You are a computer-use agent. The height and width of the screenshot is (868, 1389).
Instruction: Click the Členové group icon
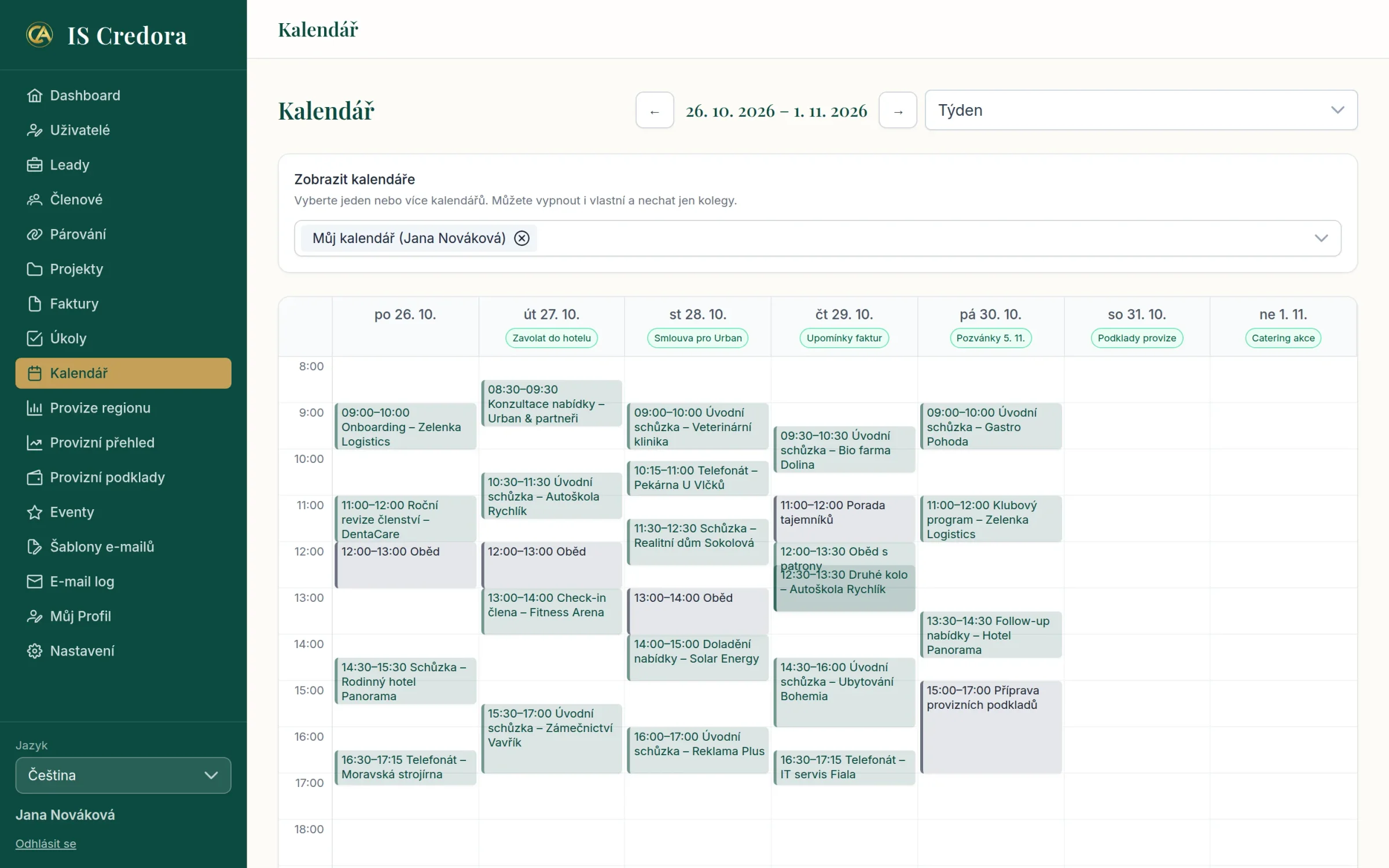tap(35, 200)
